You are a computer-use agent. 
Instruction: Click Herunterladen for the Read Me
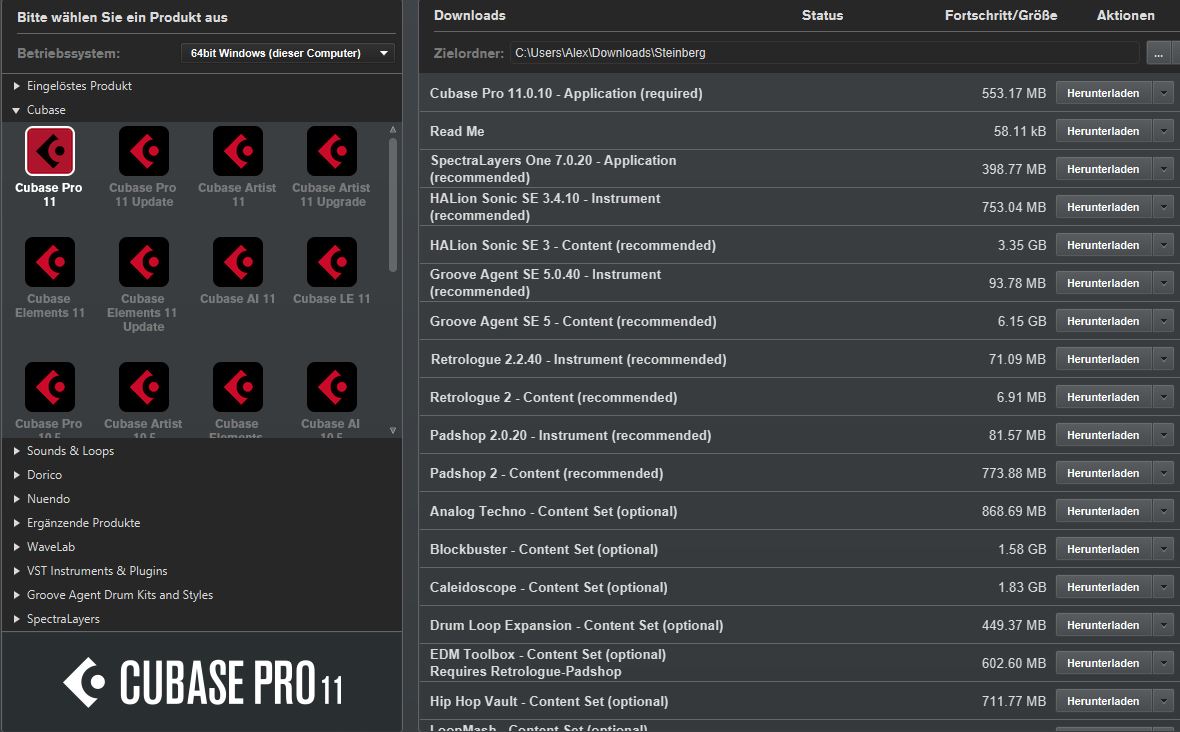1102,131
